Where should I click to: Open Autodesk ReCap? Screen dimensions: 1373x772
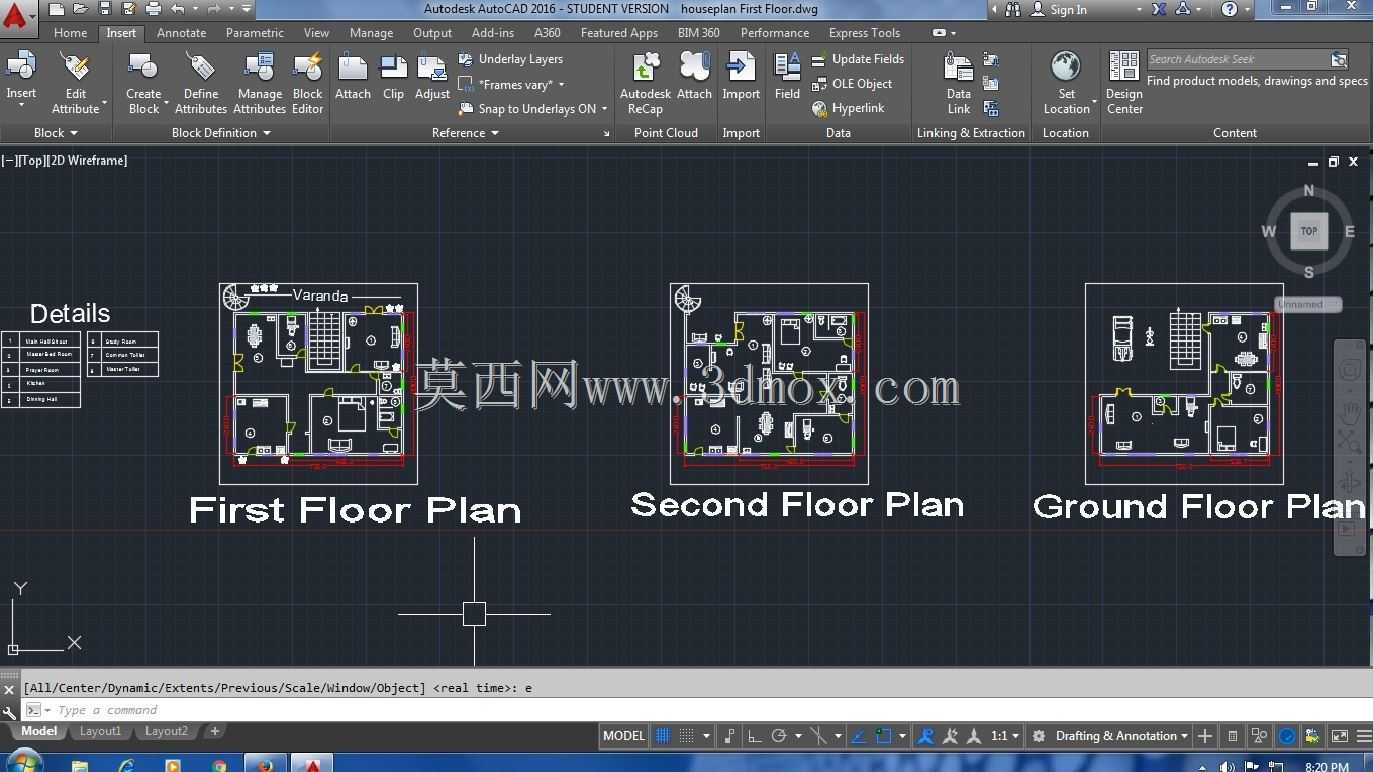(x=645, y=83)
